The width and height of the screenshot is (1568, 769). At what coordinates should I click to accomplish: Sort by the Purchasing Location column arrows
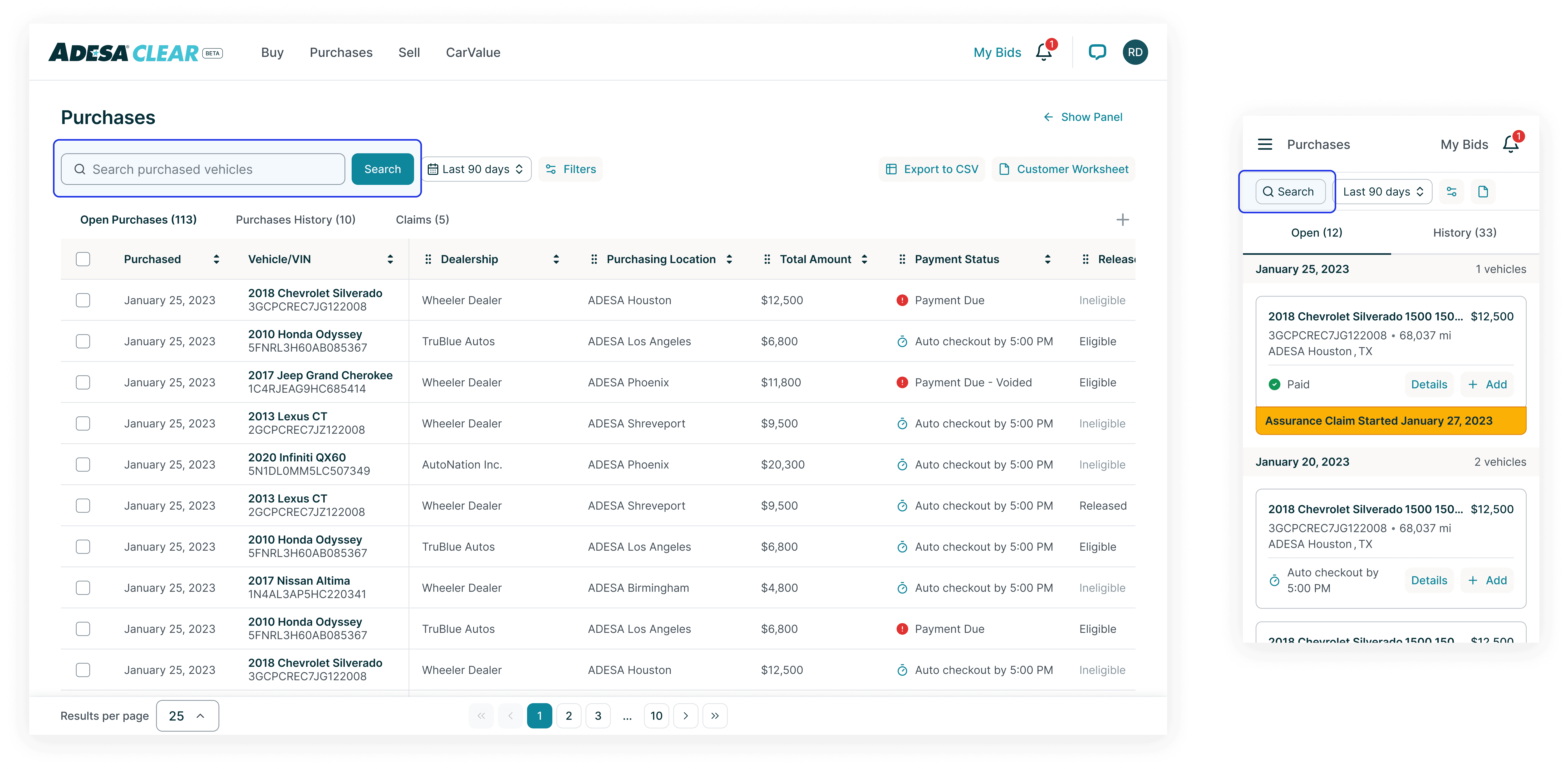pyautogui.click(x=729, y=259)
